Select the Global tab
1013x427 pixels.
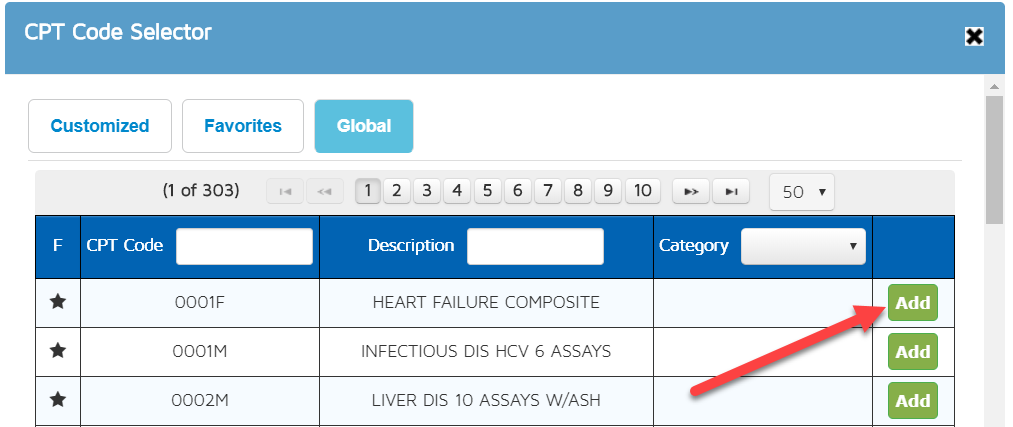point(364,126)
